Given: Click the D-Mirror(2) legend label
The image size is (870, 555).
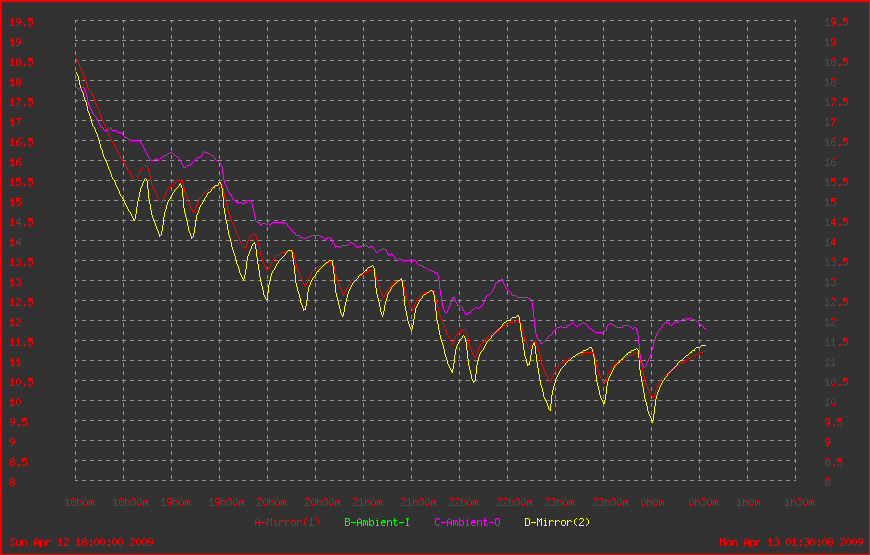Looking at the screenshot, I should [x=557, y=522].
